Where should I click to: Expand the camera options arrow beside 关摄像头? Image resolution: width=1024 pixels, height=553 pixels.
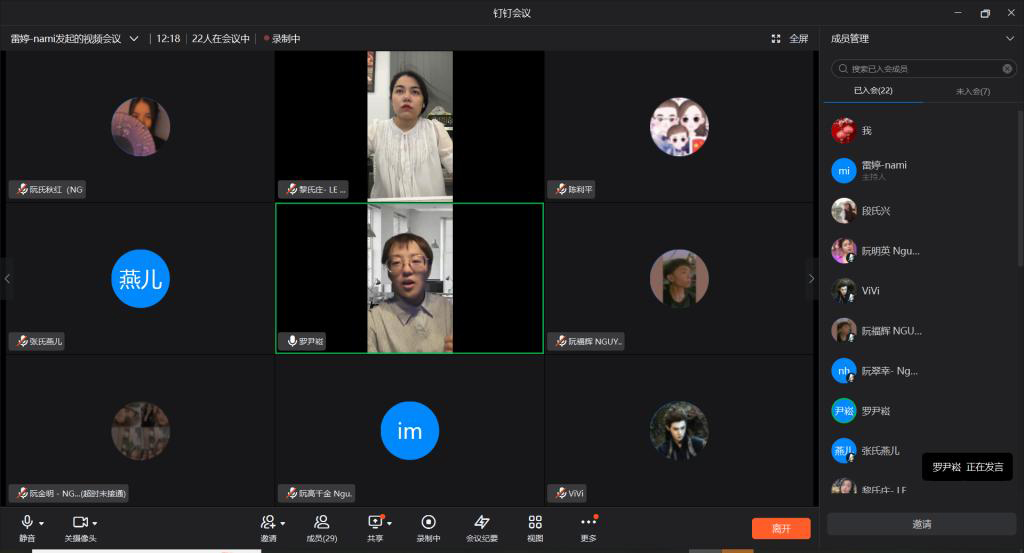[95, 524]
